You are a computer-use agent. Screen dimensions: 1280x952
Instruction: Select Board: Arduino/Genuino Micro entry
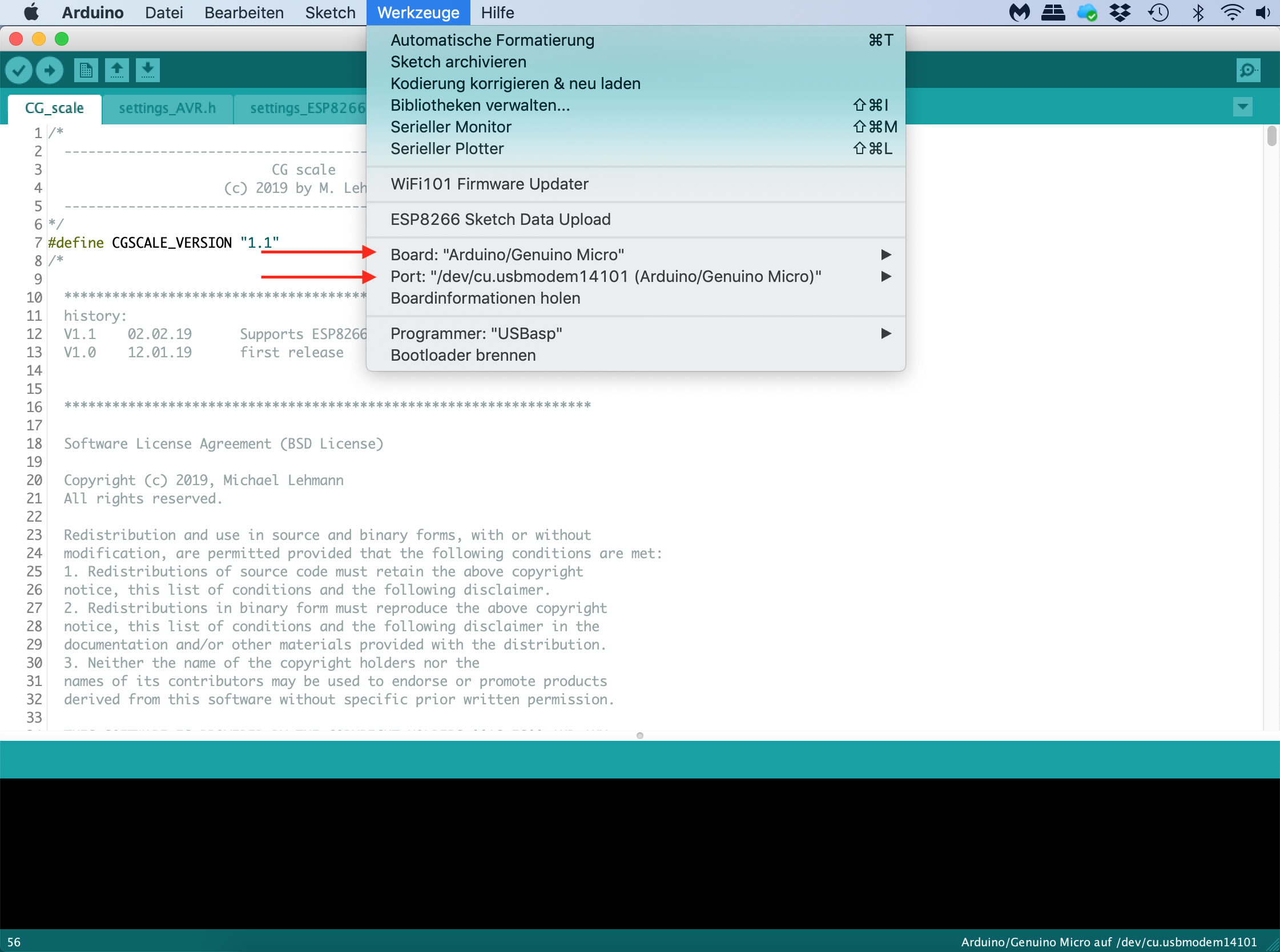click(x=635, y=255)
